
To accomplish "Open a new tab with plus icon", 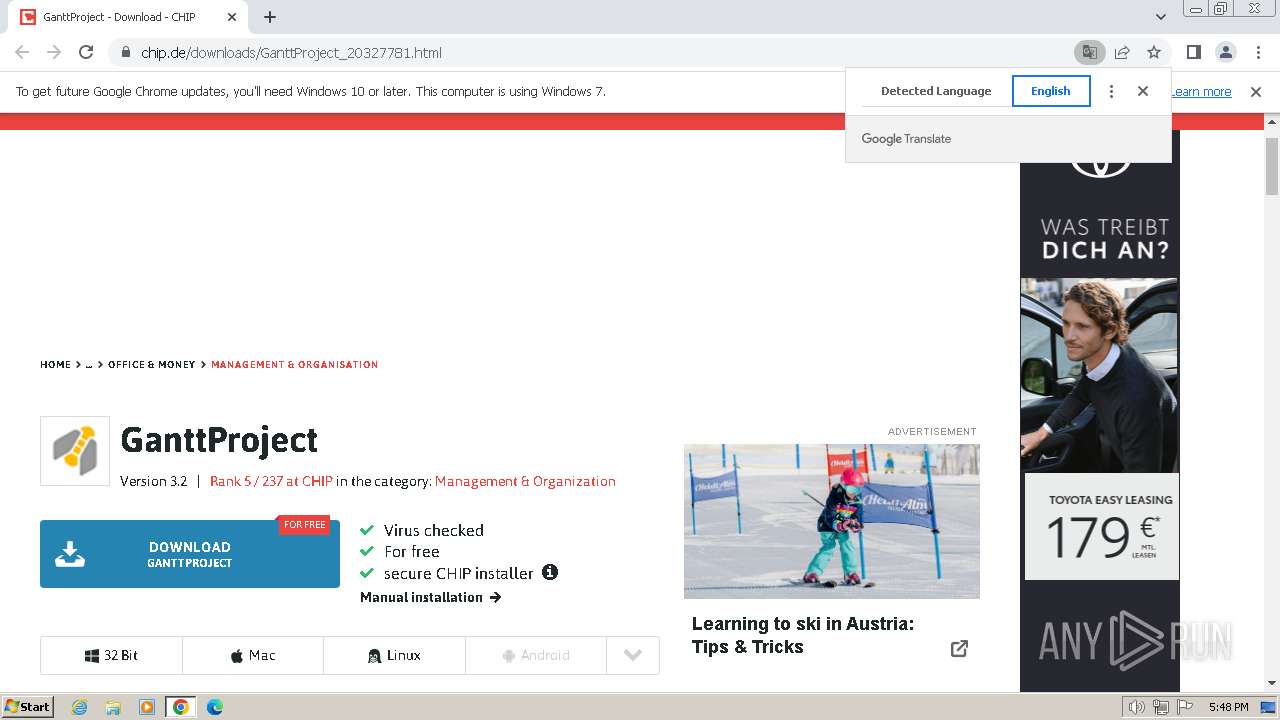I will click(x=270, y=17).
